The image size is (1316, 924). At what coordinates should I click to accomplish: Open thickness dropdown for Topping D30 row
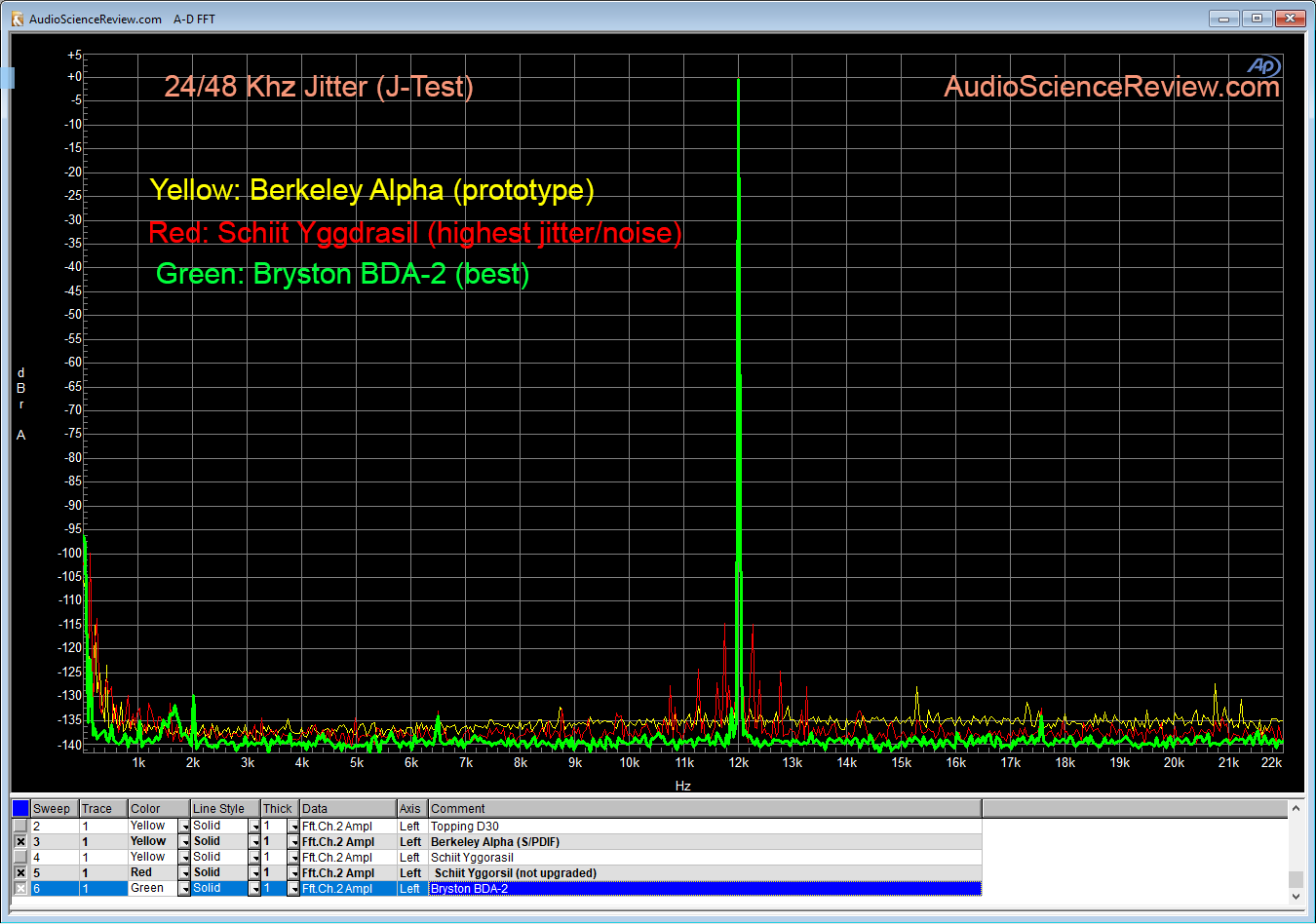click(293, 827)
